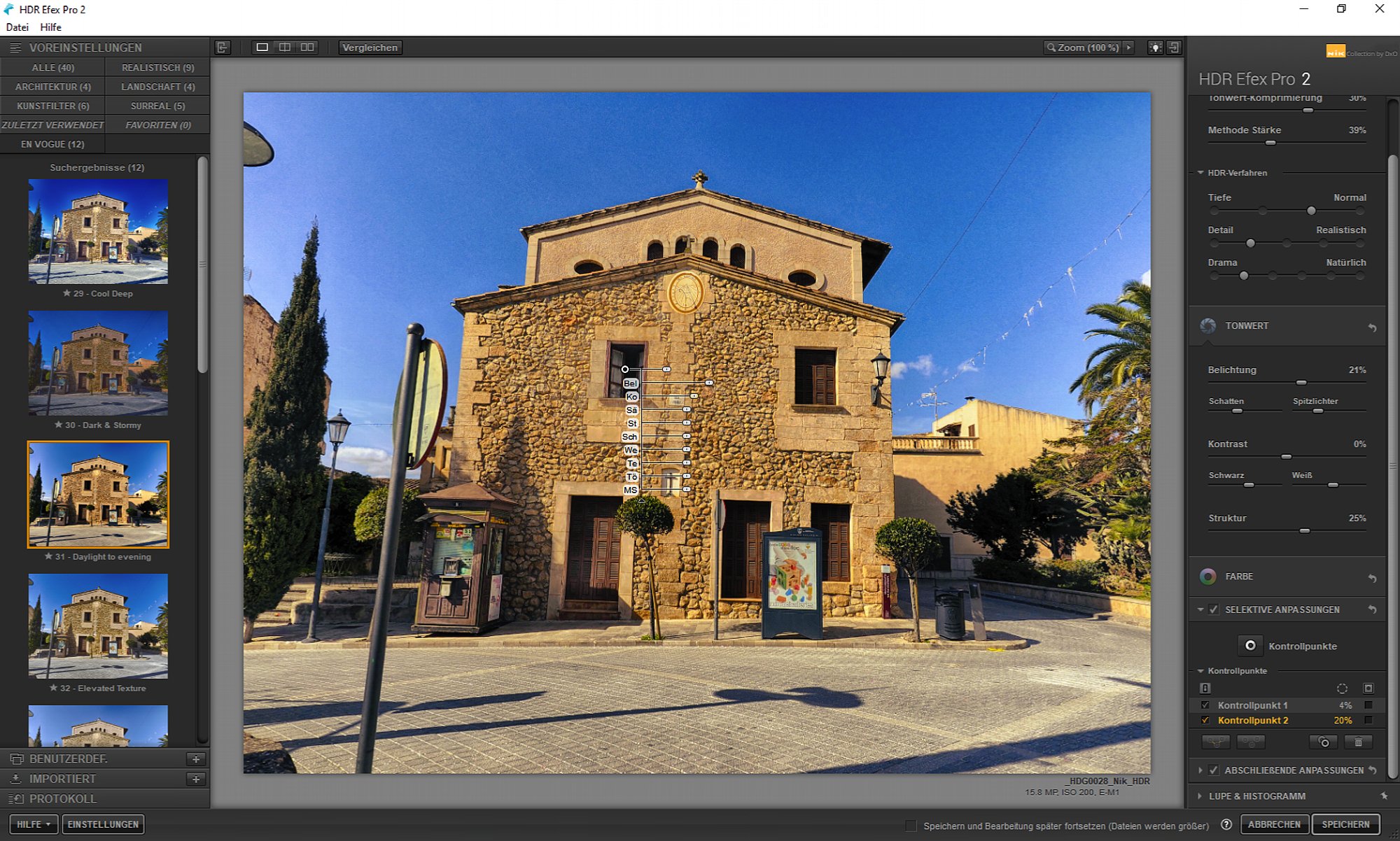The width and height of the screenshot is (1400, 841).
Task: Click the control point size column icon
Action: (1342, 688)
